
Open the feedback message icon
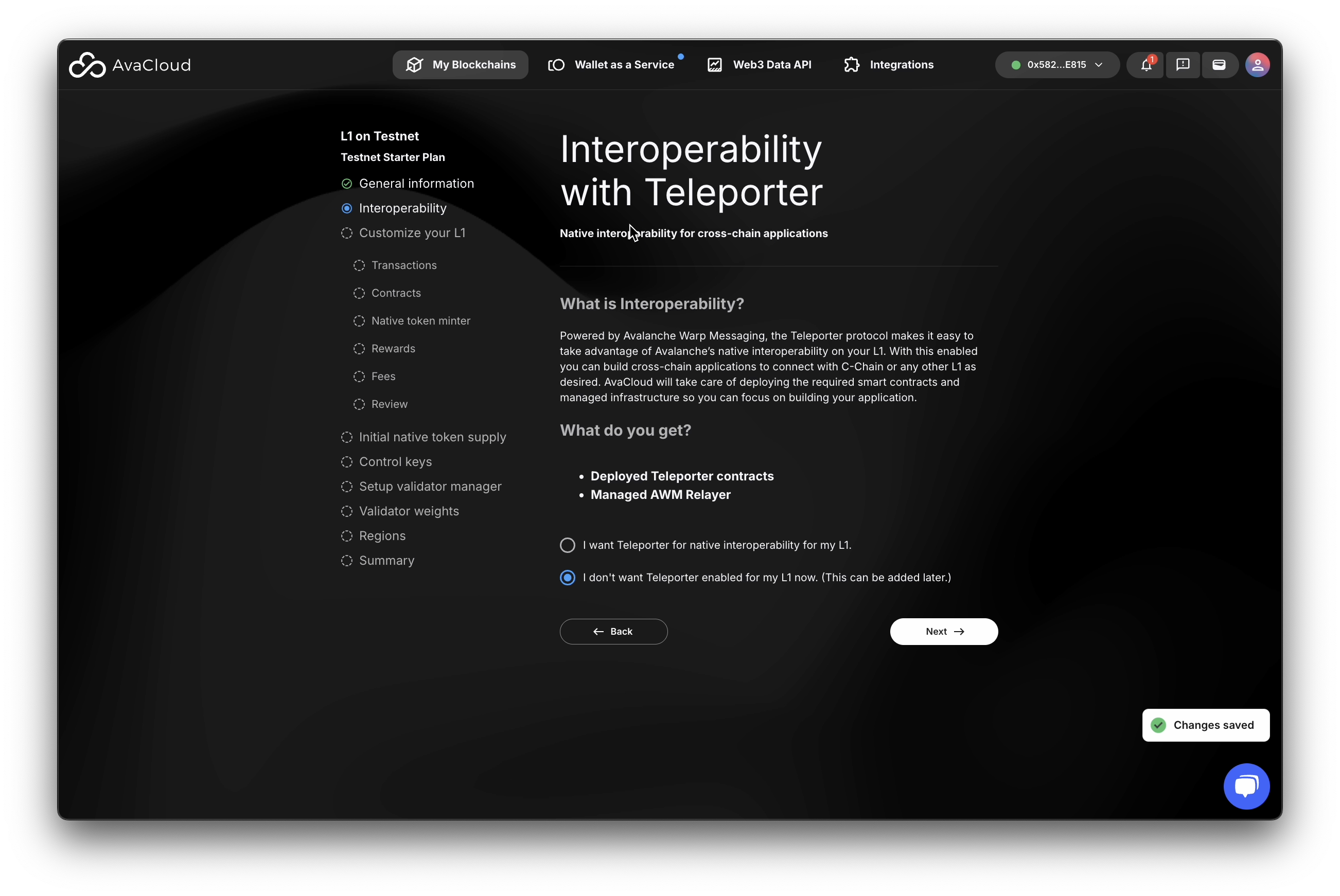(1182, 65)
